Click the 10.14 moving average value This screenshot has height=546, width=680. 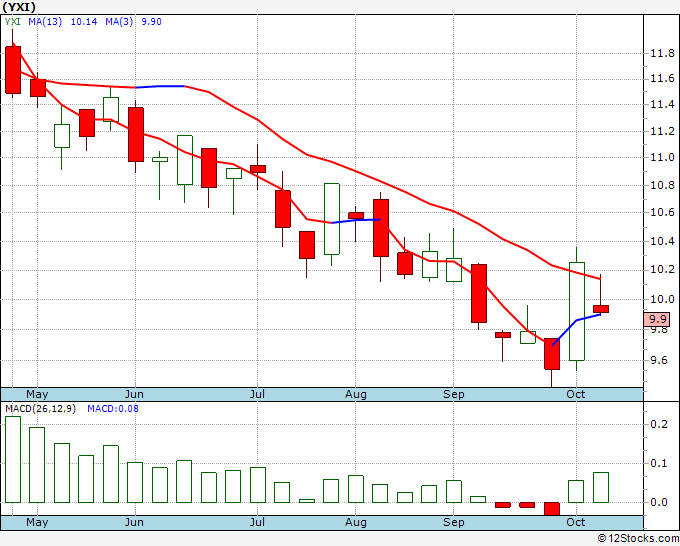pos(84,22)
